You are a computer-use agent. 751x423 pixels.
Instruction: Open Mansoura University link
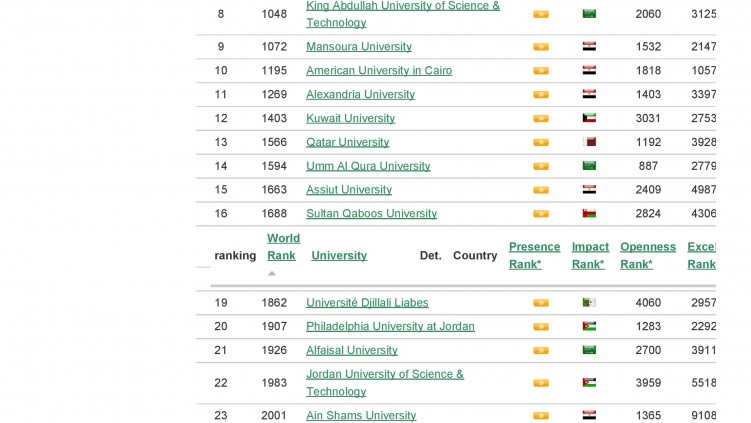point(359,46)
